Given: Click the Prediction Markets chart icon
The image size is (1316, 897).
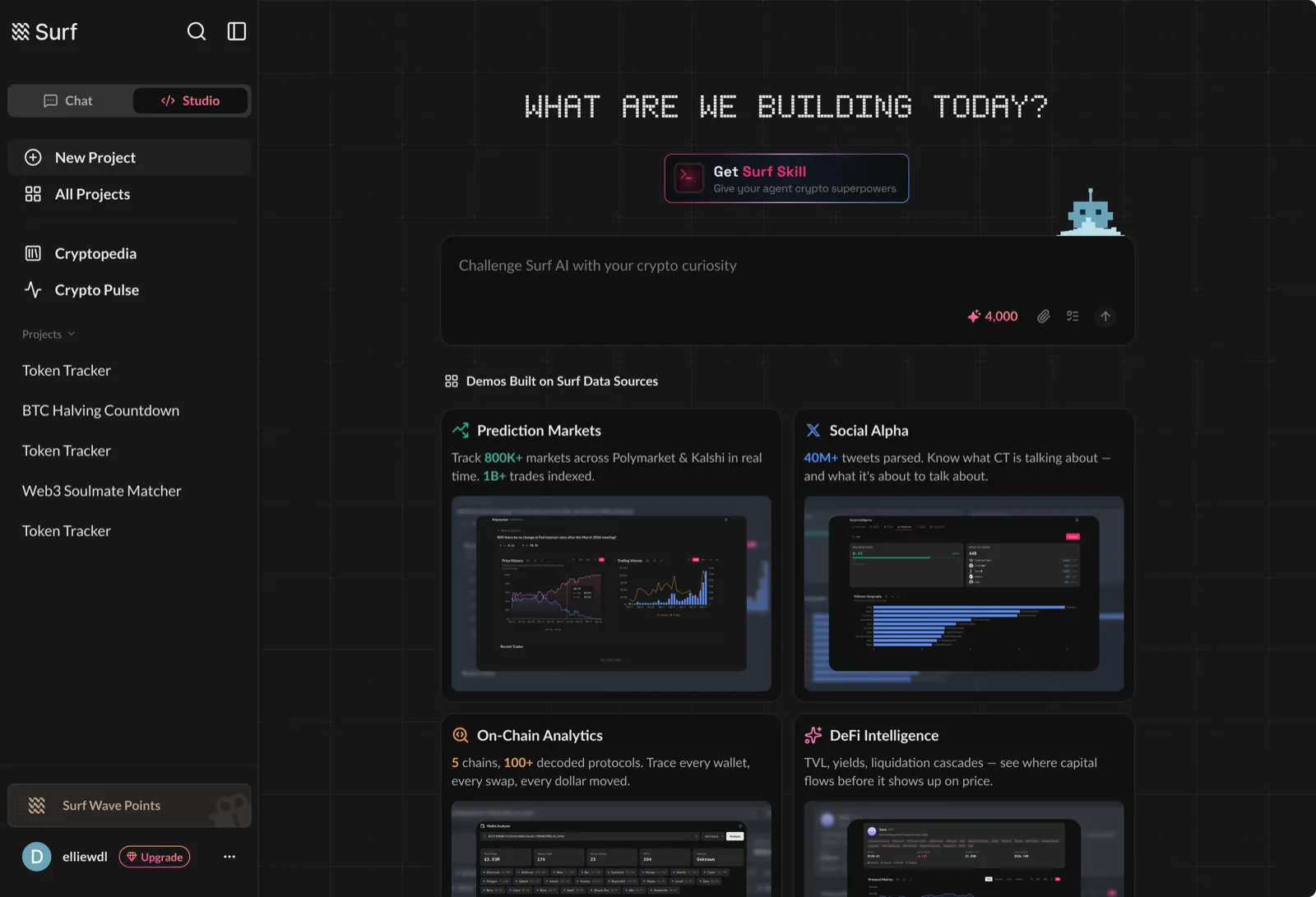Looking at the screenshot, I should [461, 430].
